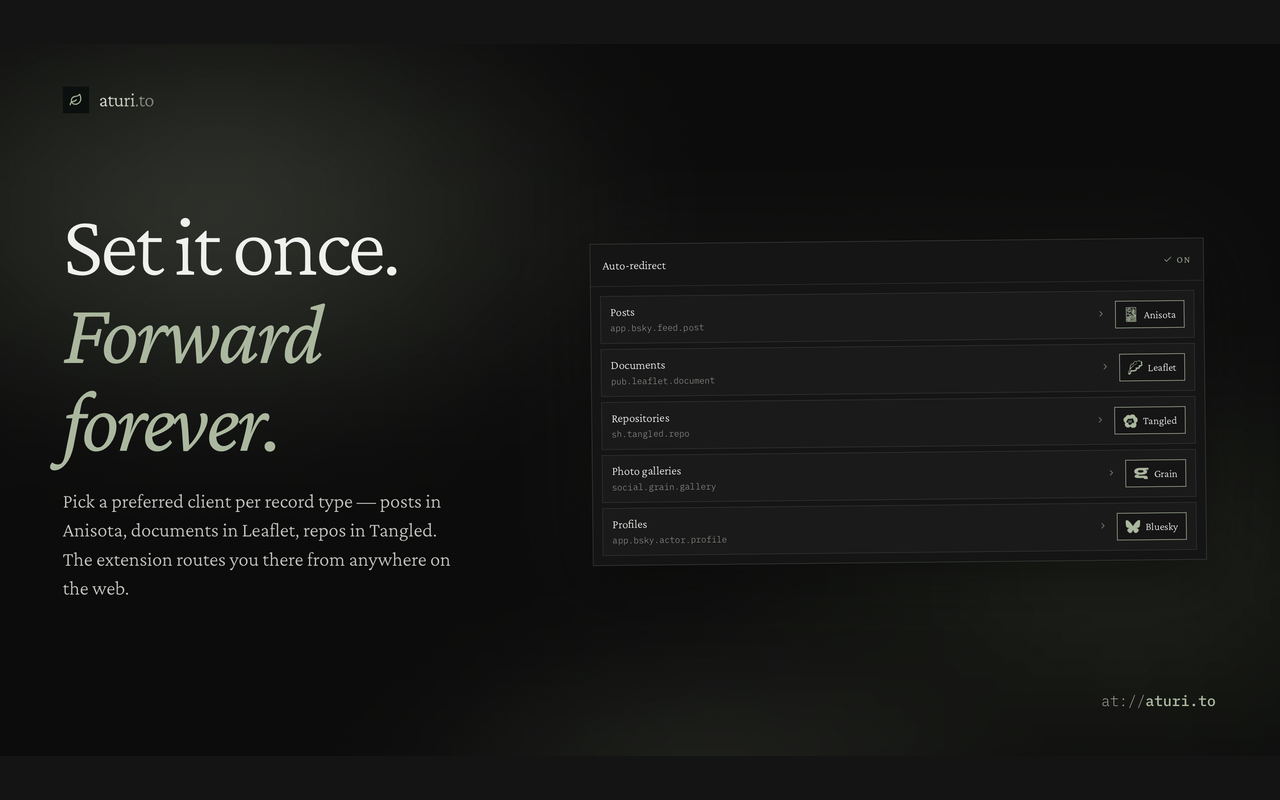1280x800 pixels.
Task: Click the Leaflet feather icon
Action: click(1135, 367)
